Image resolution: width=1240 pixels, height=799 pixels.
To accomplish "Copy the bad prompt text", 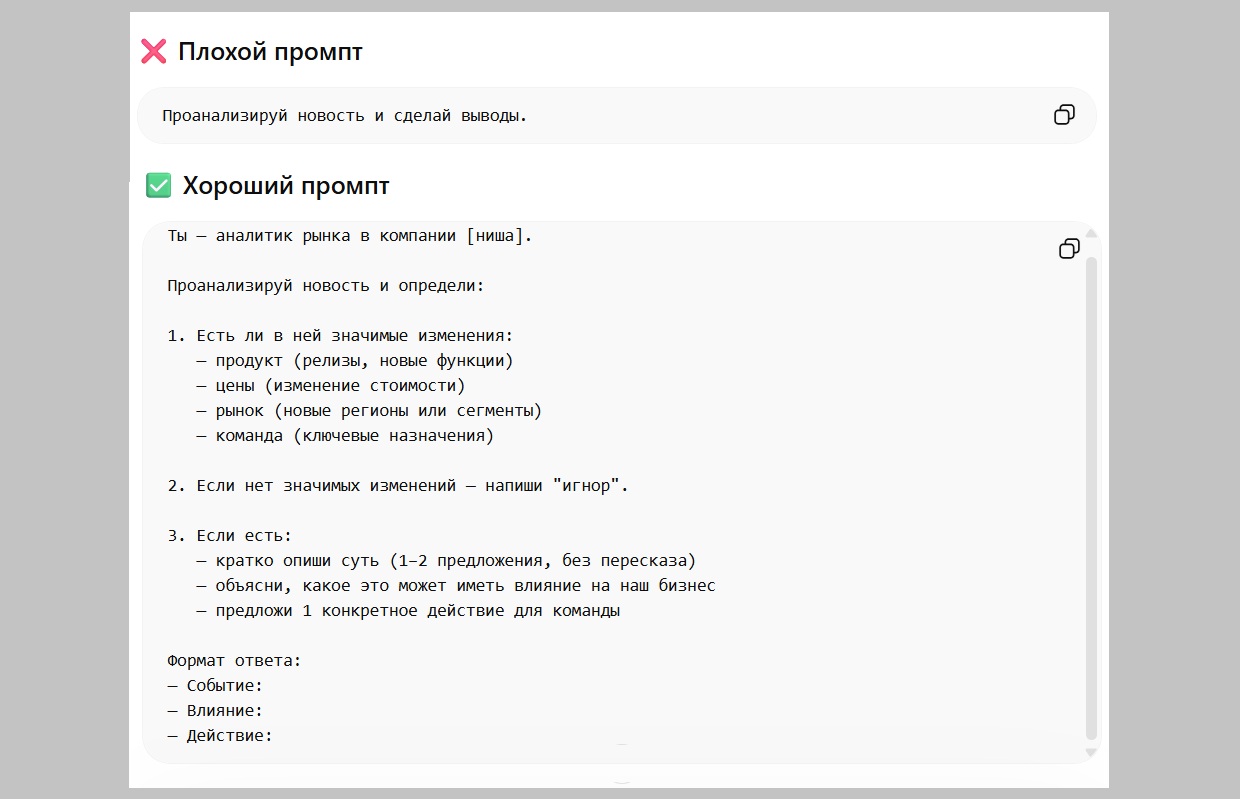I will 1064,115.
